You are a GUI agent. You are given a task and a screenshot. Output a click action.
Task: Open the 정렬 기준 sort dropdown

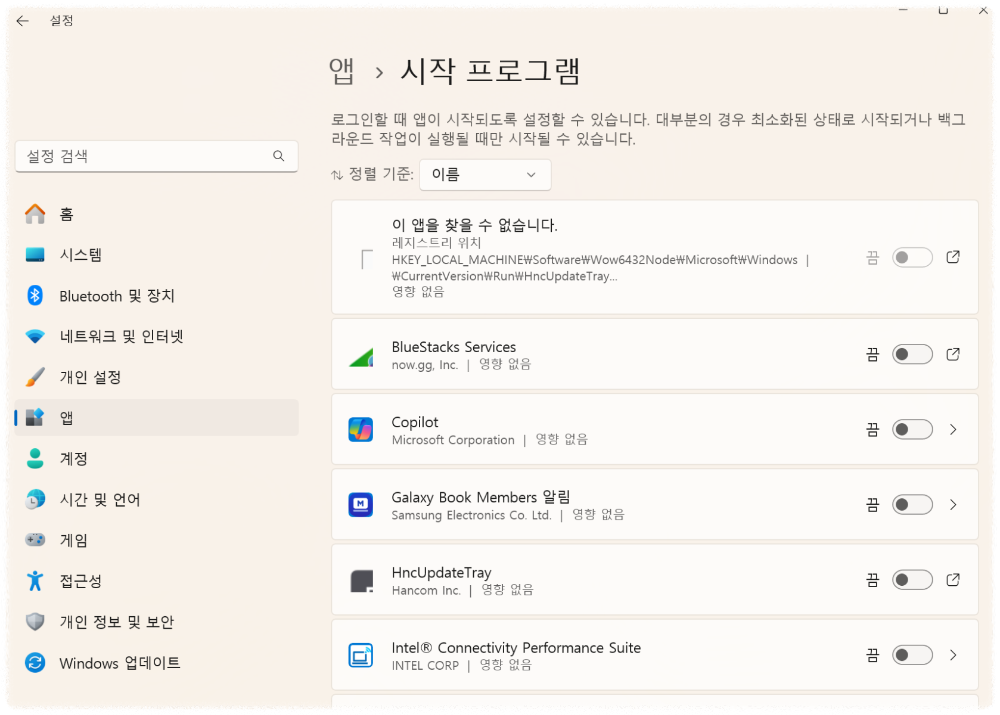click(x=485, y=175)
